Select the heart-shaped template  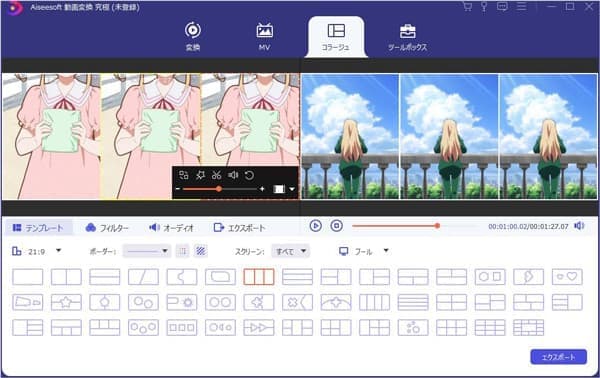pyautogui.click(x=567, y=277)
